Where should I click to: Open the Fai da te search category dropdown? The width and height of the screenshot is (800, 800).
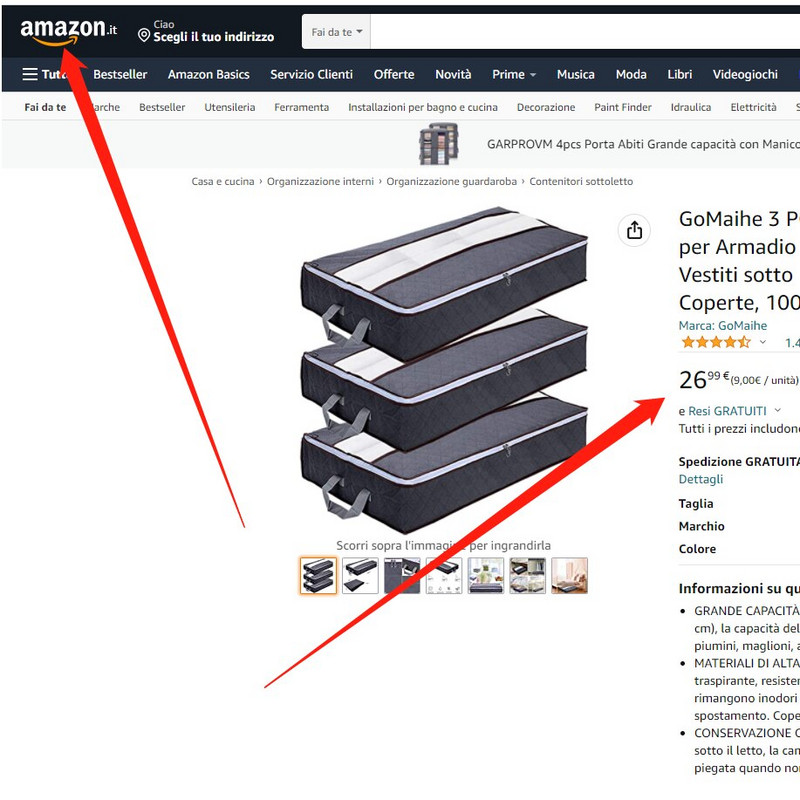point(337,32)
